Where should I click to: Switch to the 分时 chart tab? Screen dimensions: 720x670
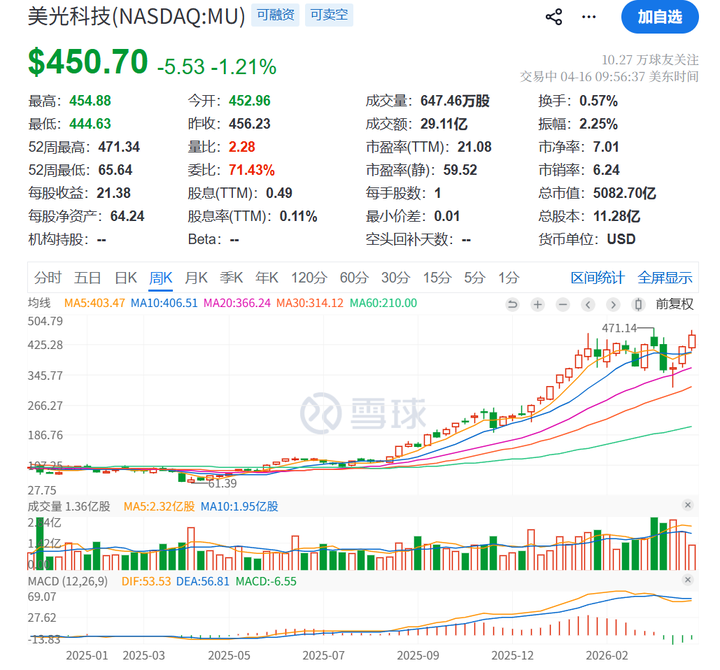[x=47, y=277]
